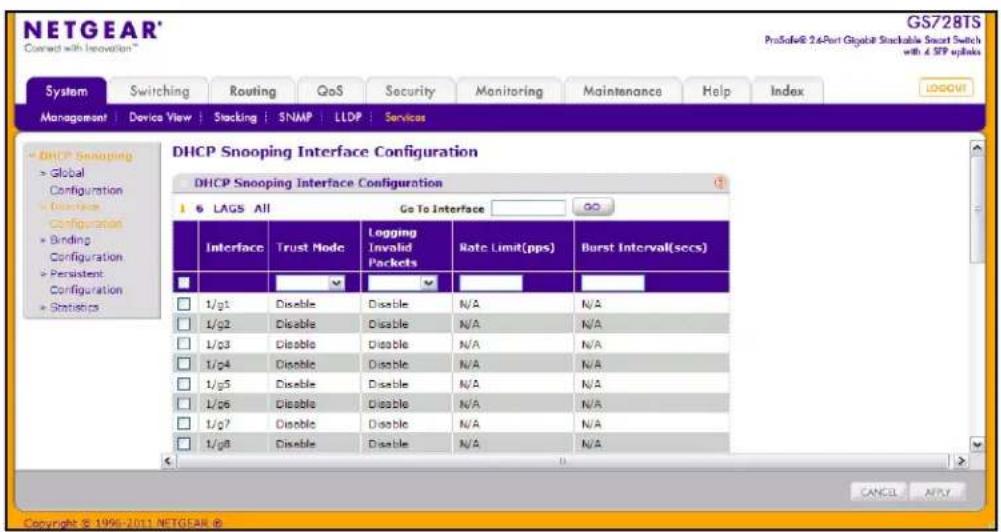Open Global Configuration in sidebar
The height and width of the screenshot is (532, 1001).
pos(86,181)
